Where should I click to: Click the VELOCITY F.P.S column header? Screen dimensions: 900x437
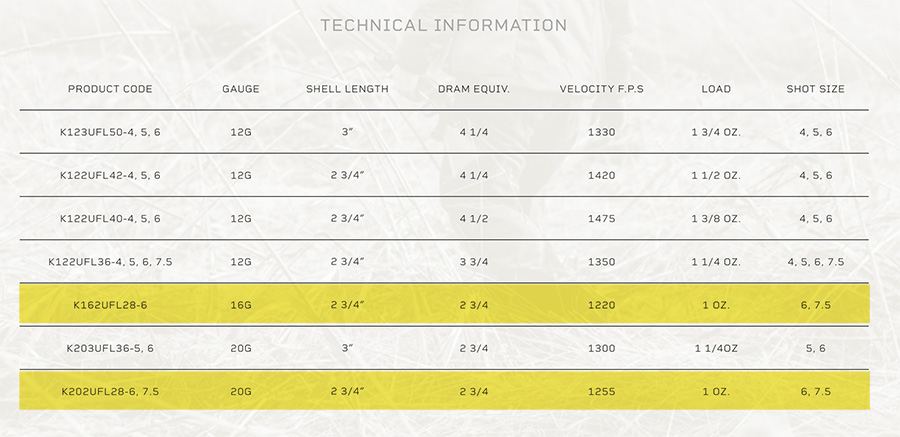601,89
